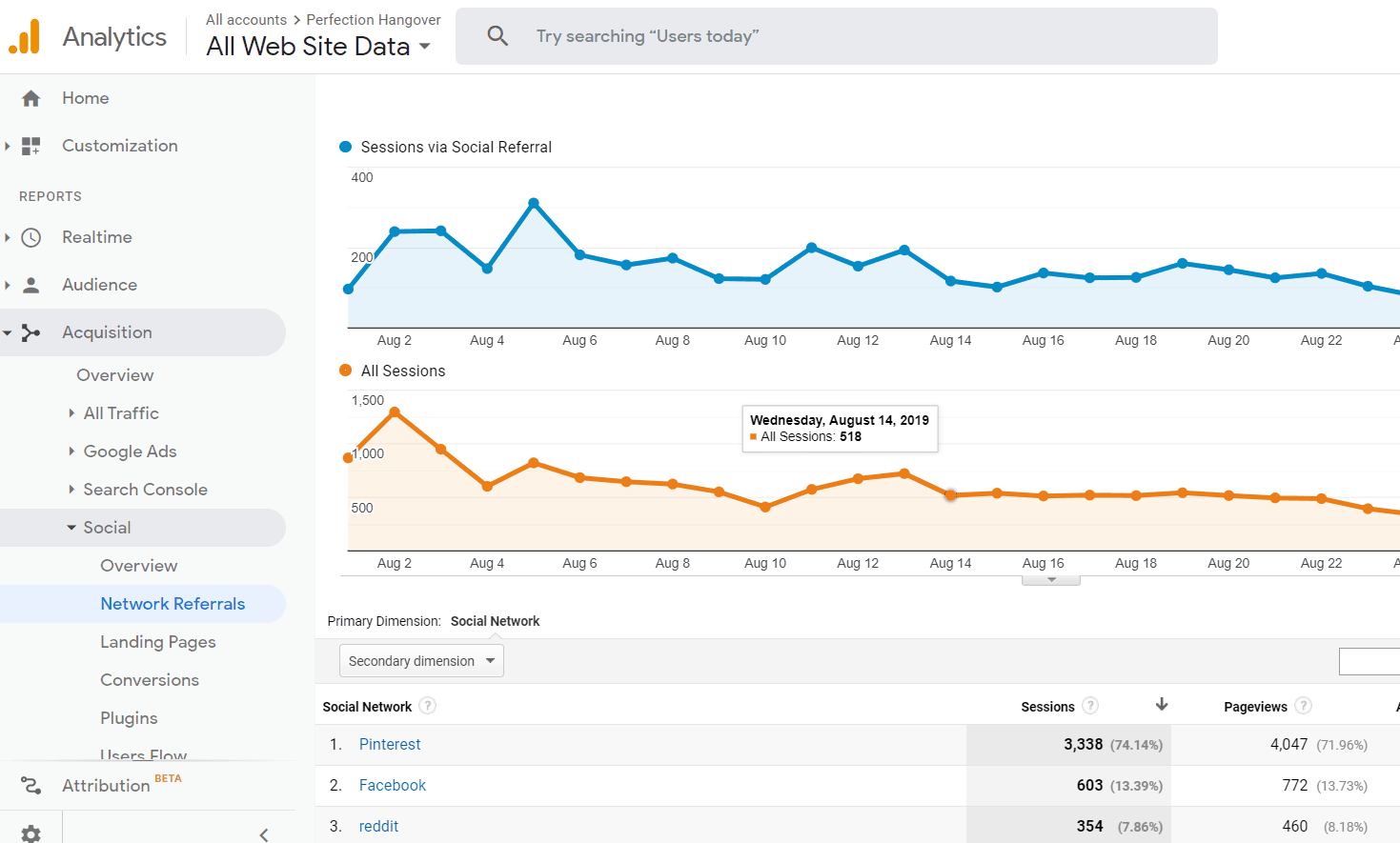Click the Home house icon
The height and width of the screenshot is (843, 1400).
31,98
